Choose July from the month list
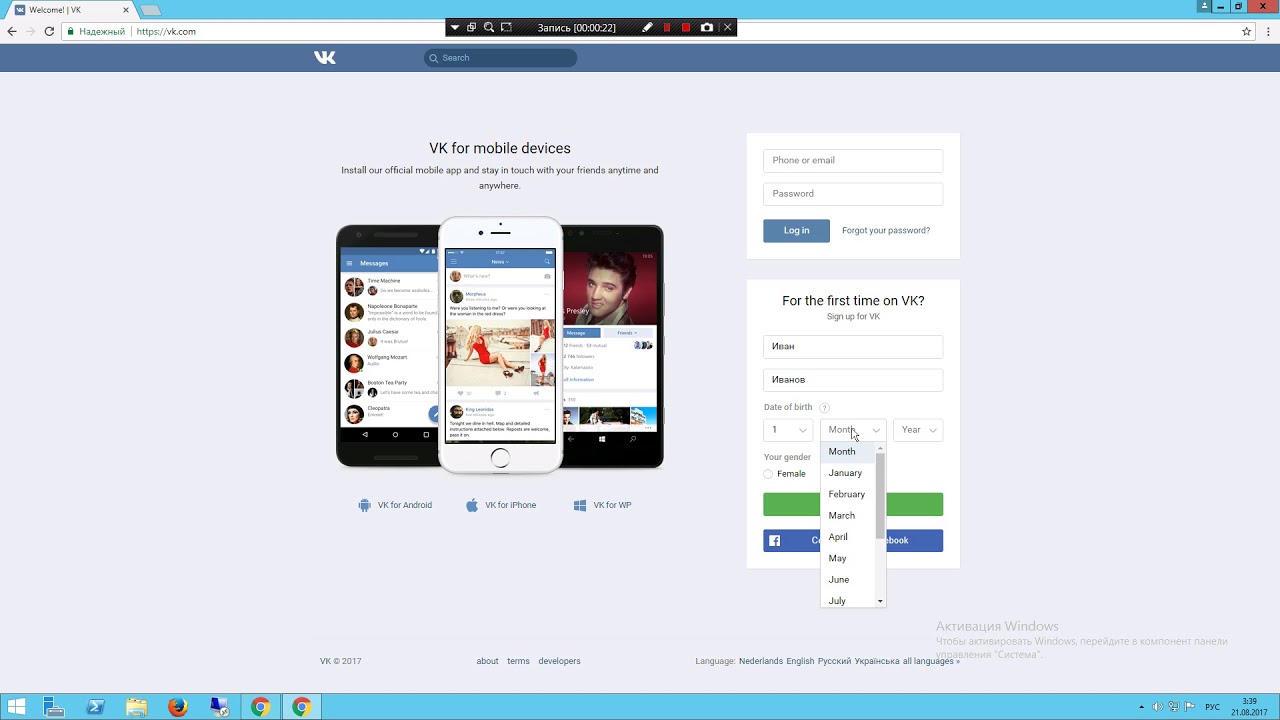Image resolution: width=1280 pixels, height=720 pixels. click(x=848, y=600)
